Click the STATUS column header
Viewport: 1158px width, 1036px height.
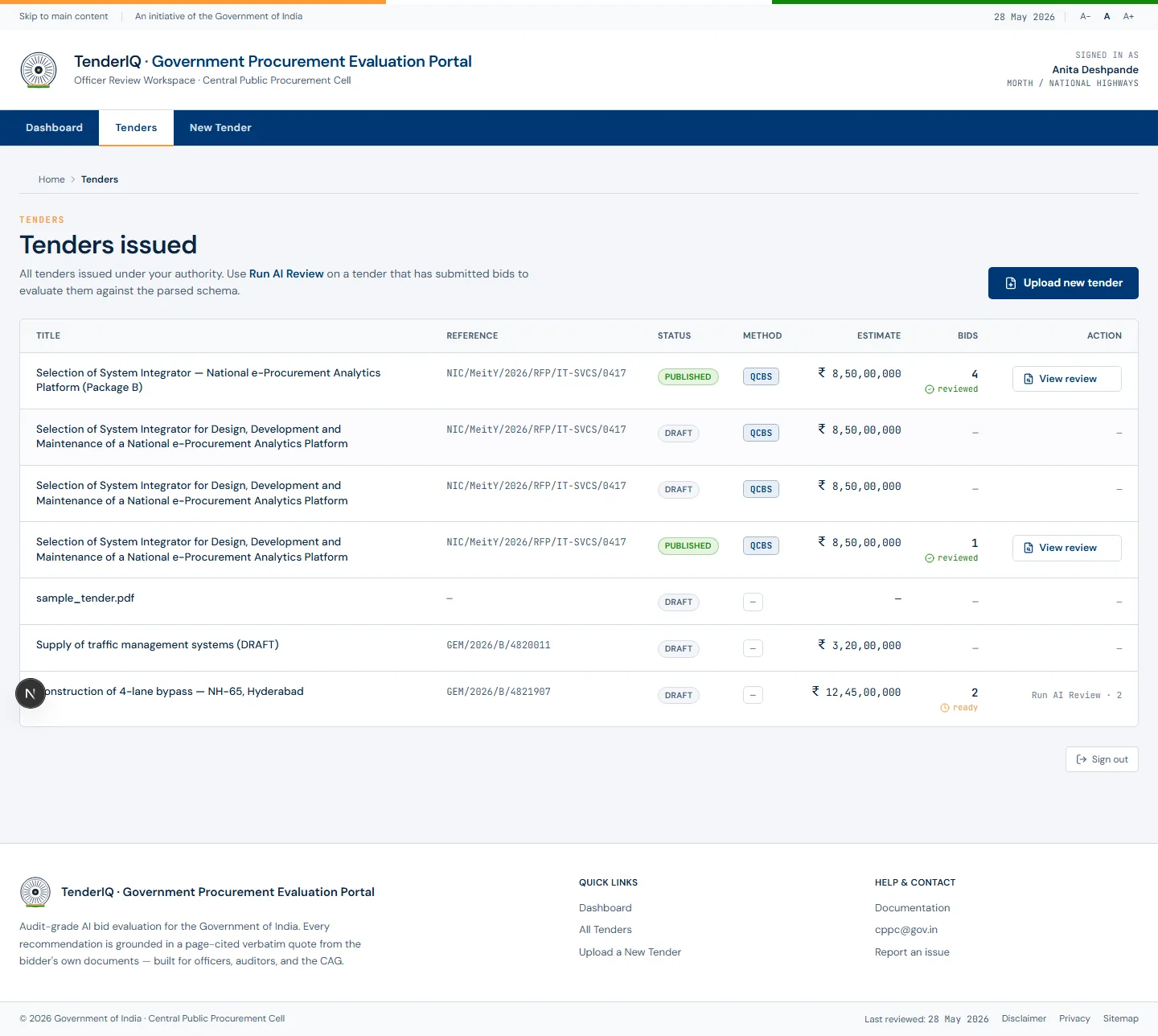pyautogui.click(x=674, y=335)
